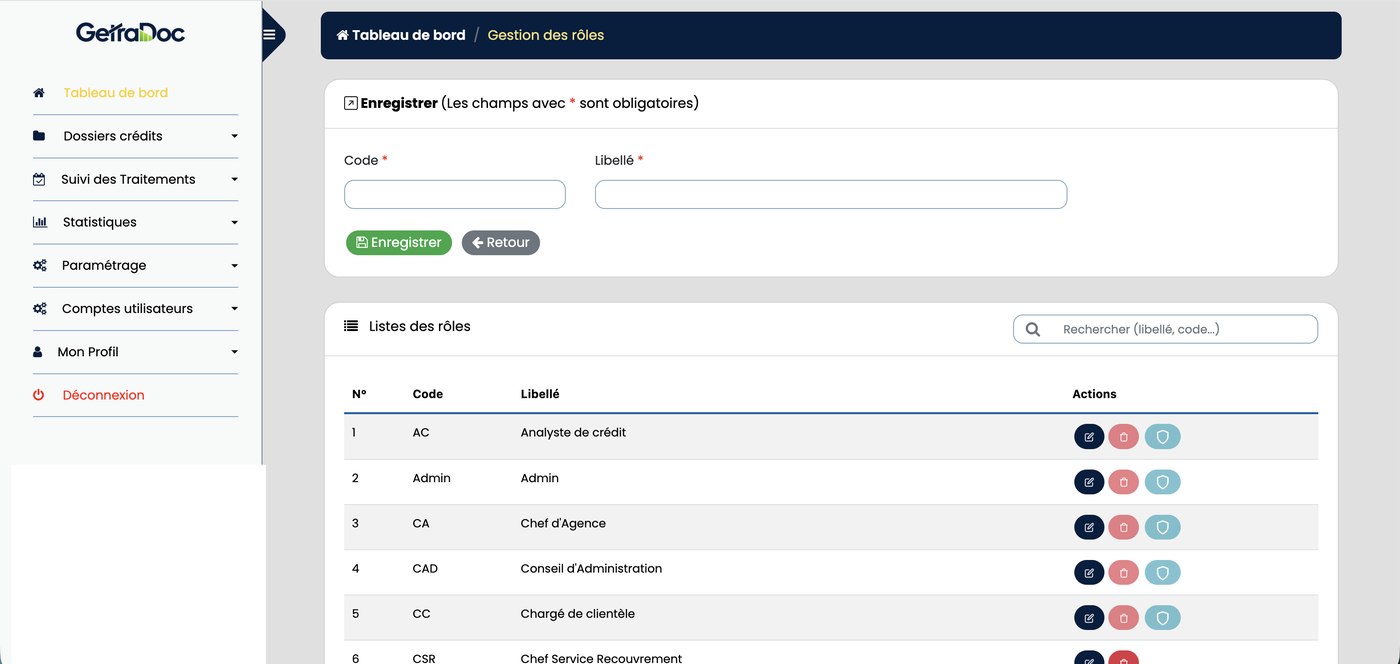Delete the Admin role row
The width and height of the screenshot is (1400, 664).
tap(1123, 482)
